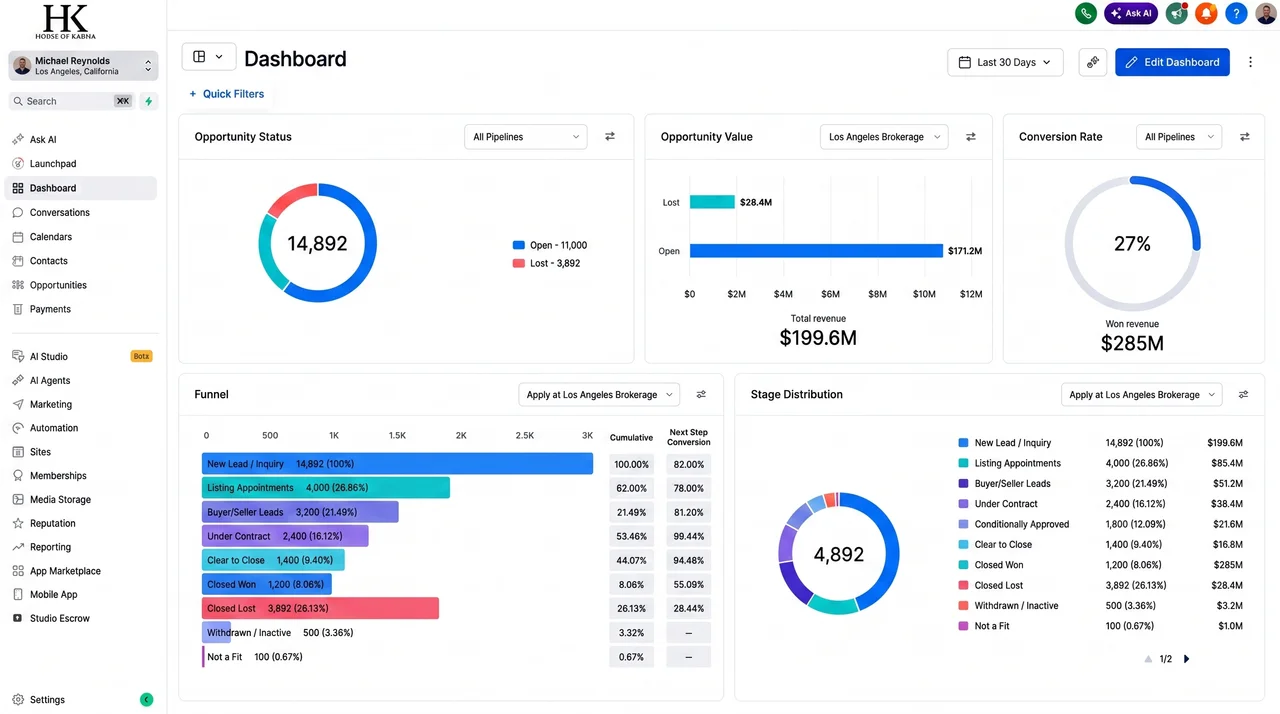Go to next page of stage legend
The image size is (1280, 714).
coord(1187,659)
